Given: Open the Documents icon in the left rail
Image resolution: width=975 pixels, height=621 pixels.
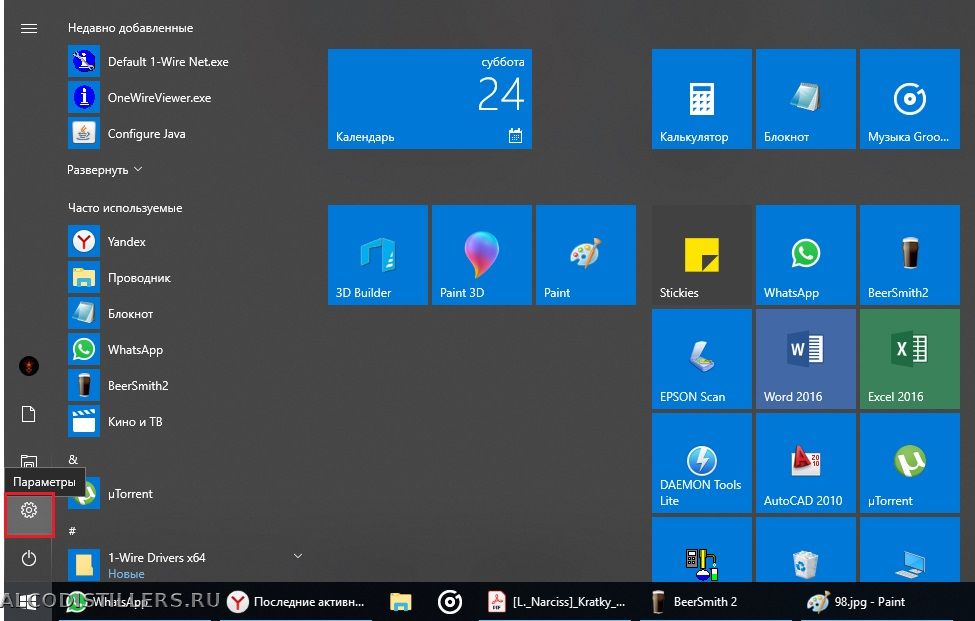Looking at the screenshot, I should [x=29, y=414].
